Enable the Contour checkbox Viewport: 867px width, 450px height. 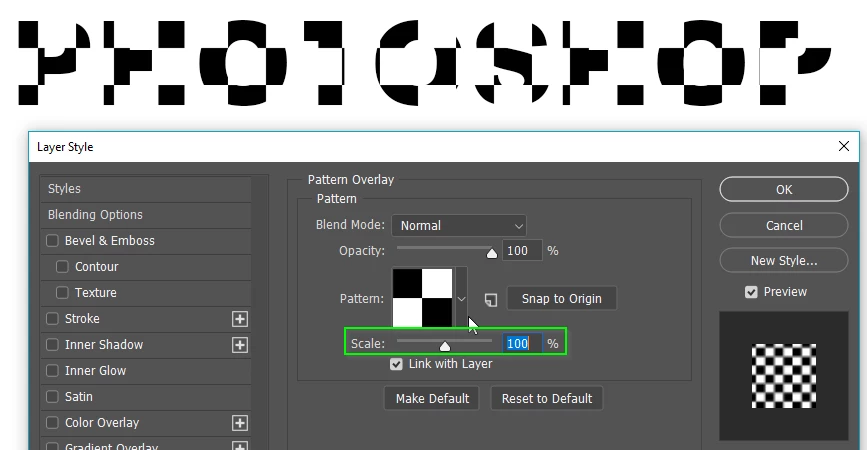pos(62,266)
